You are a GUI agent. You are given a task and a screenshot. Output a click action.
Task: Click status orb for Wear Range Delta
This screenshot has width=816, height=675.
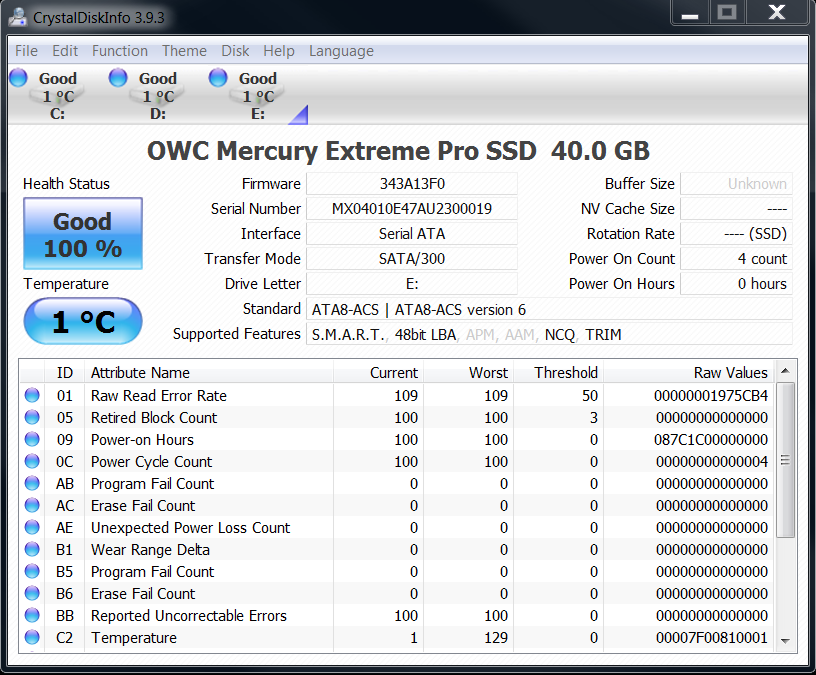pos(32,550)
